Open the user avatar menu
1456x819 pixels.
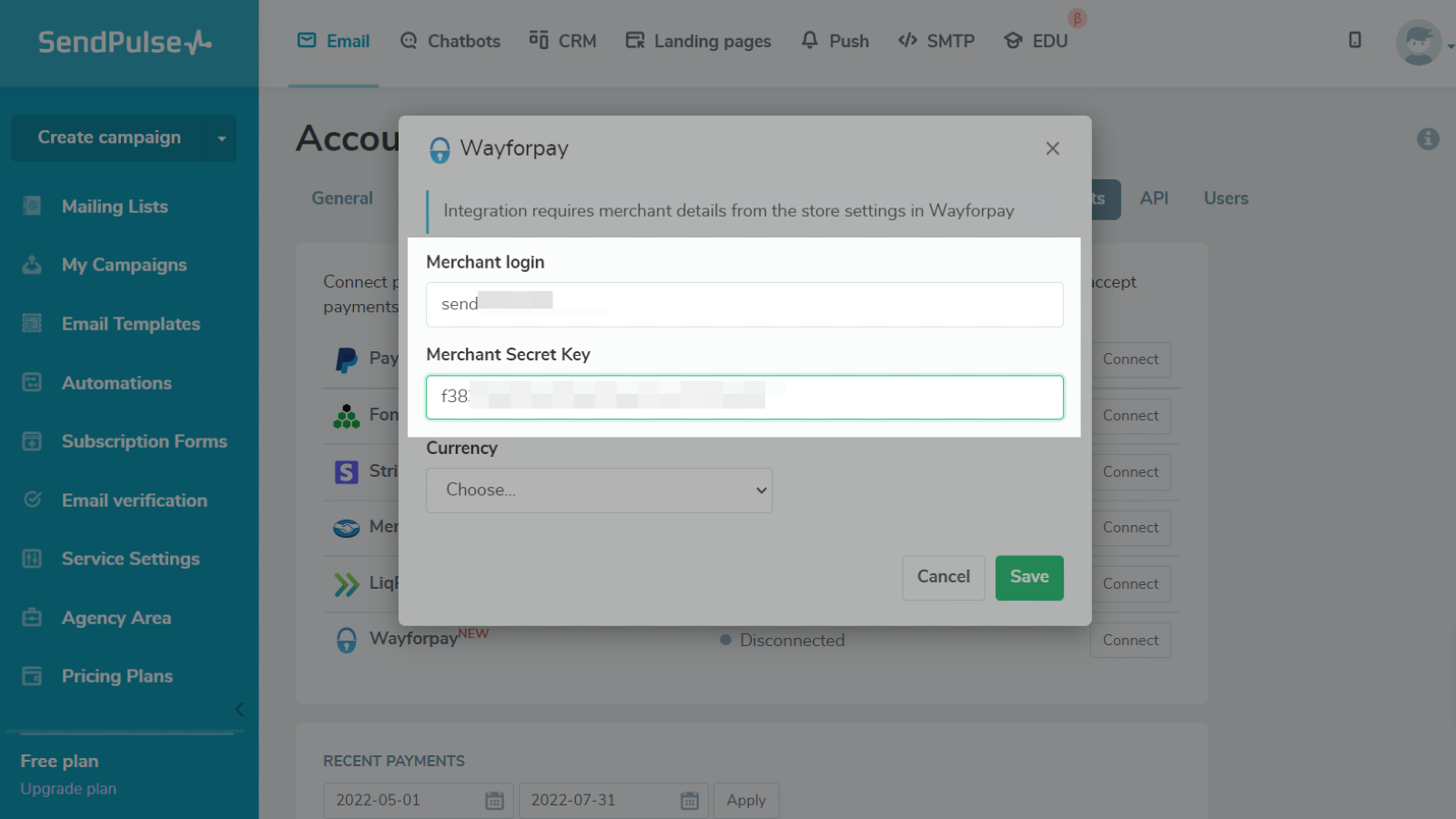(x=1419, y=42)
